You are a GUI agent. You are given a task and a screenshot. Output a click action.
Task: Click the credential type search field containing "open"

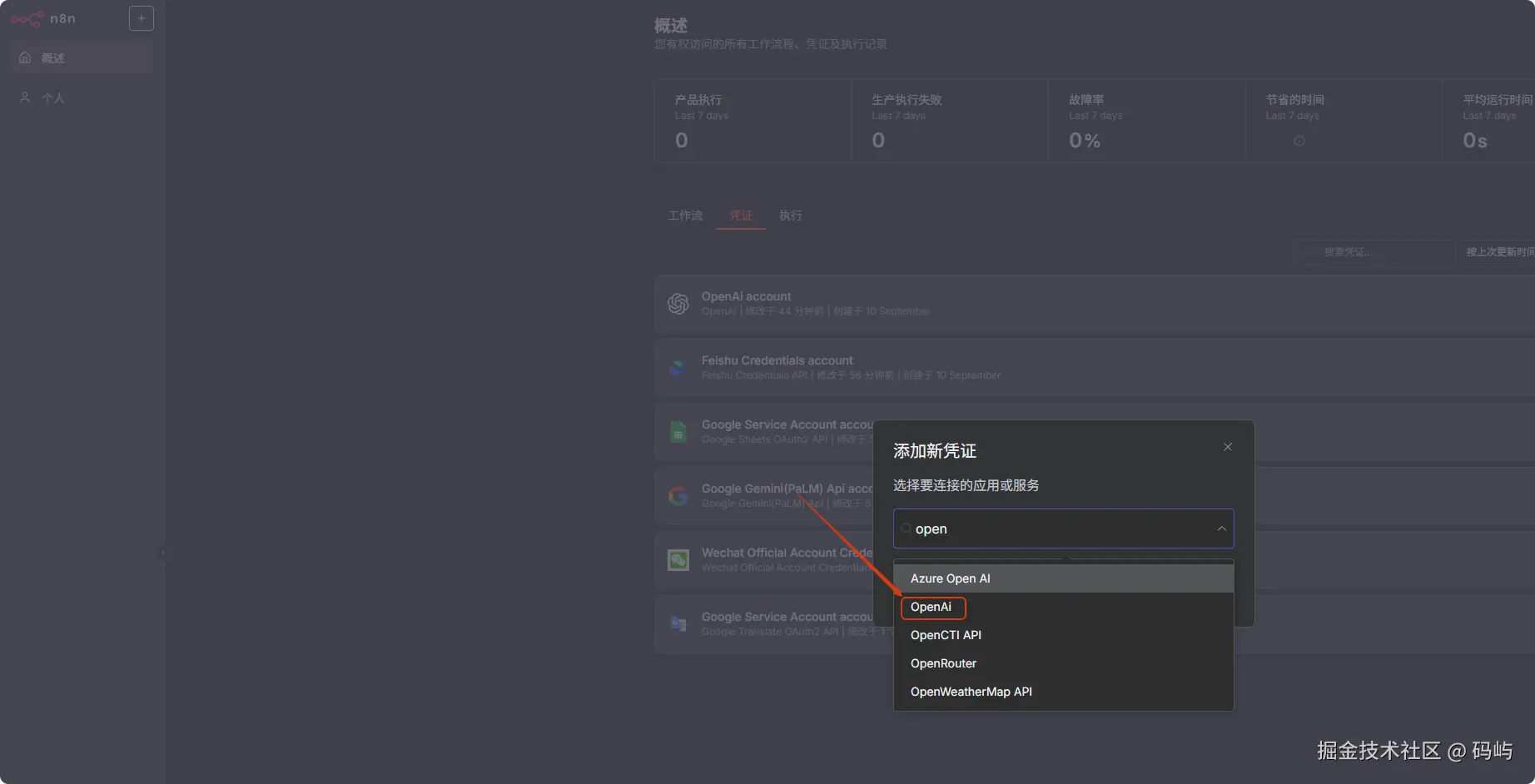[1064, 528]
